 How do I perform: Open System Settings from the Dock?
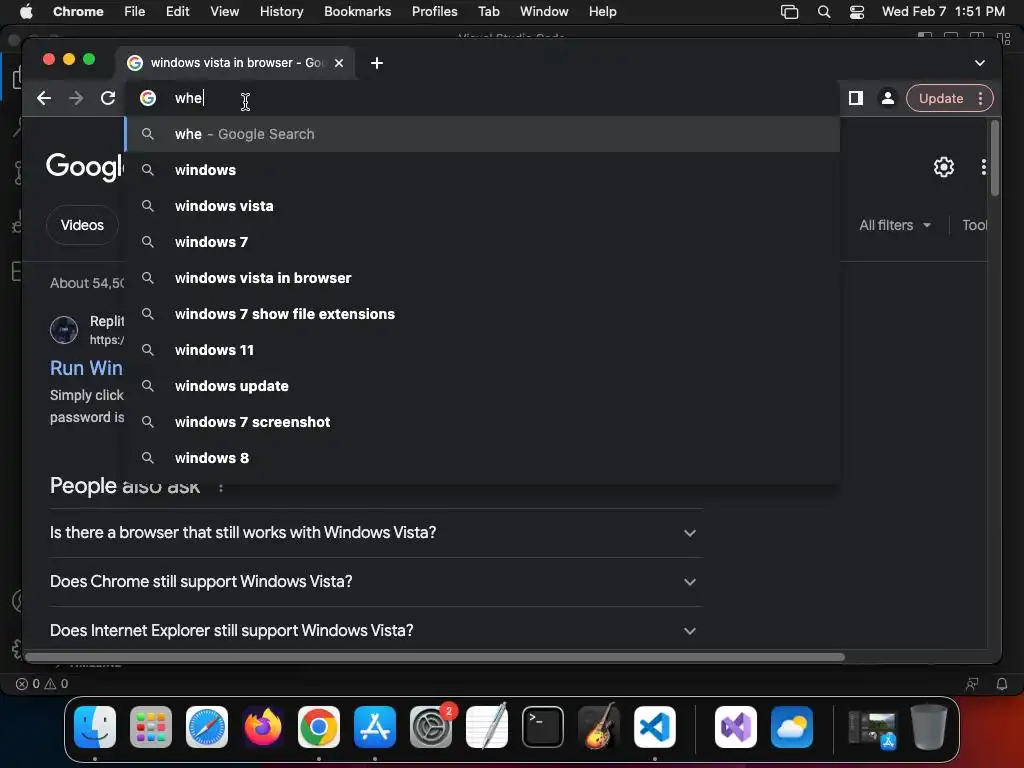pyautogui.click(x=431, y=726)
